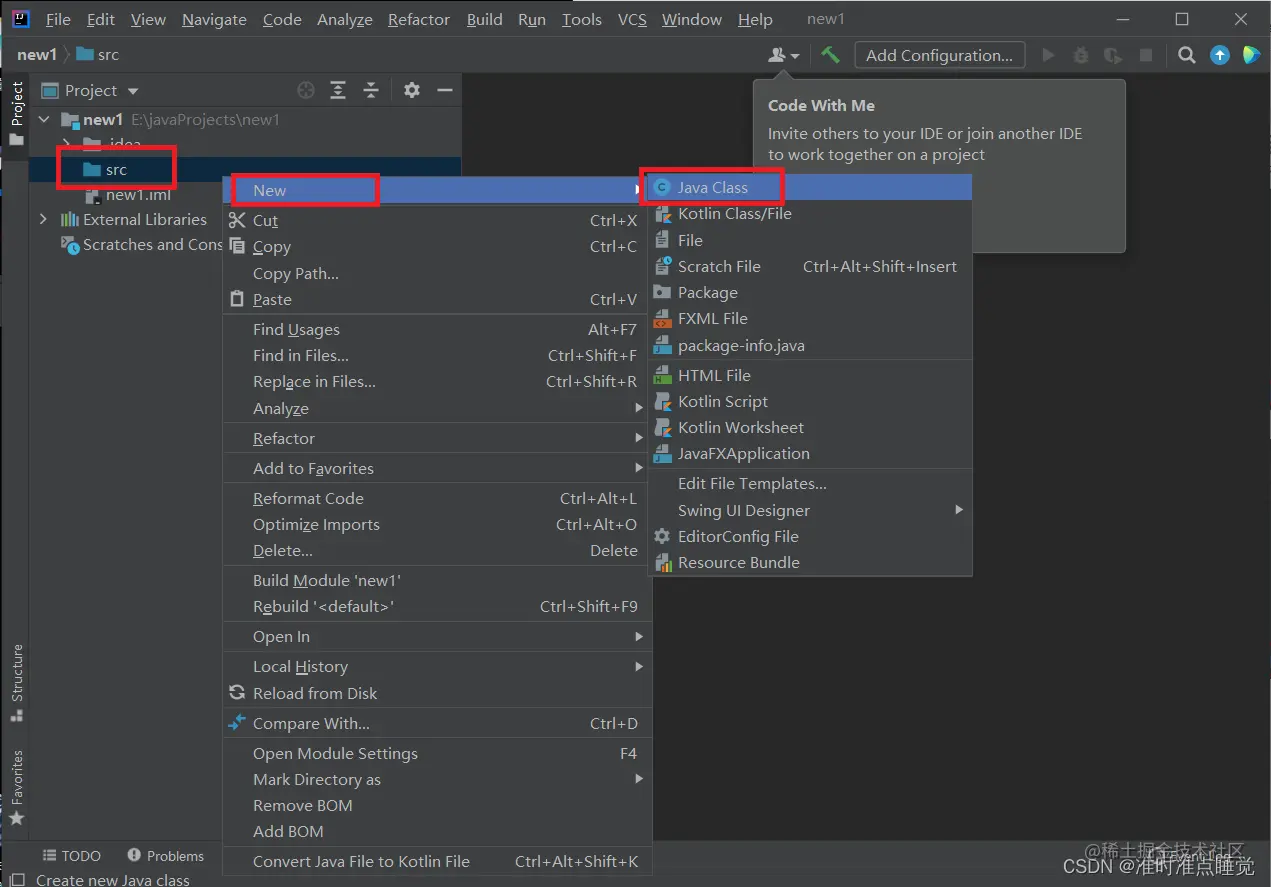Open the VCS menu
This screenshot has height=887, width=1271.
(632, 19)
